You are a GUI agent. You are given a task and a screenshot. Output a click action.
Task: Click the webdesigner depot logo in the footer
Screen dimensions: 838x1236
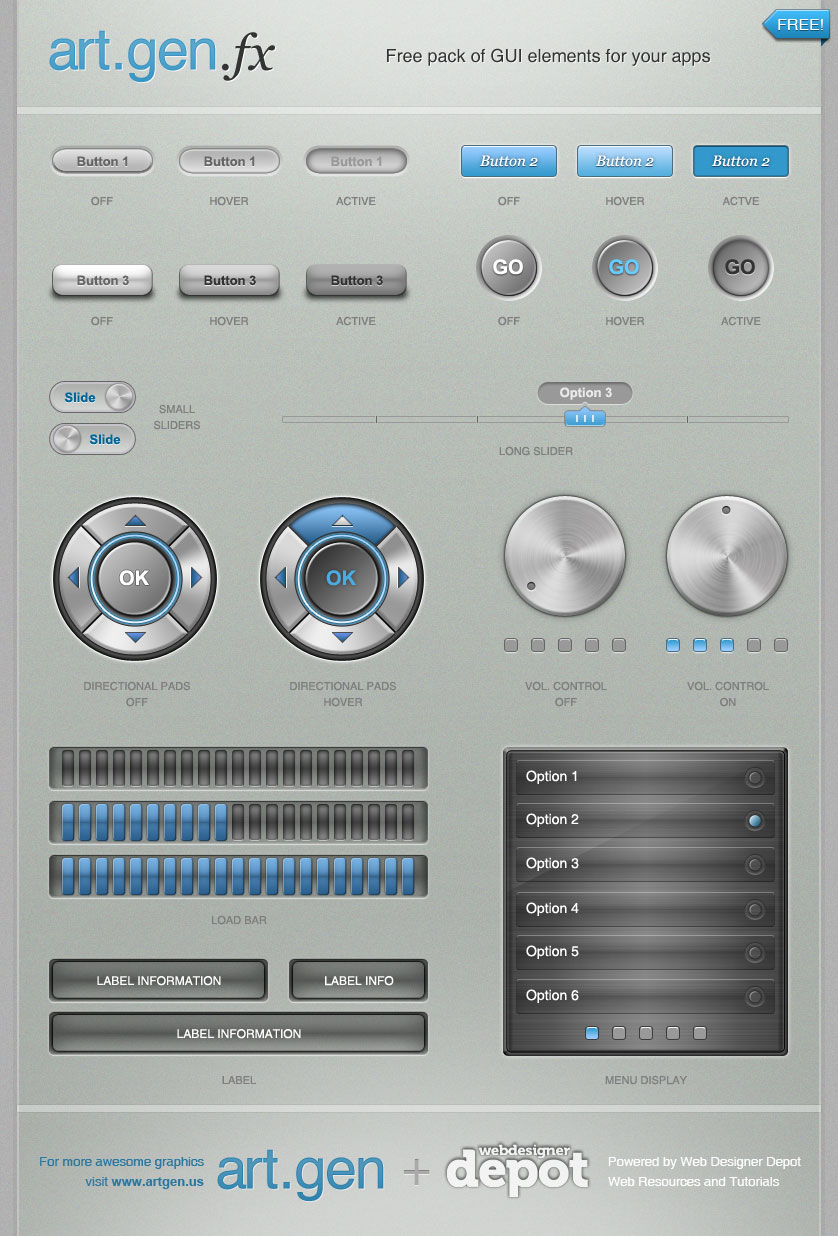(517, 1170)
